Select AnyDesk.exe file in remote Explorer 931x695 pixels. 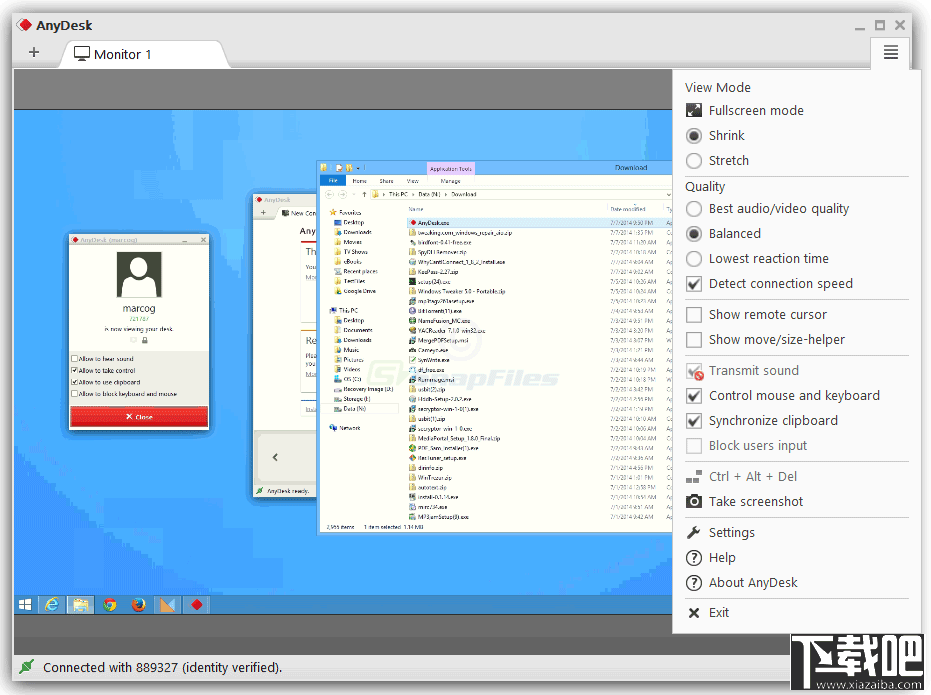point(433,223)
